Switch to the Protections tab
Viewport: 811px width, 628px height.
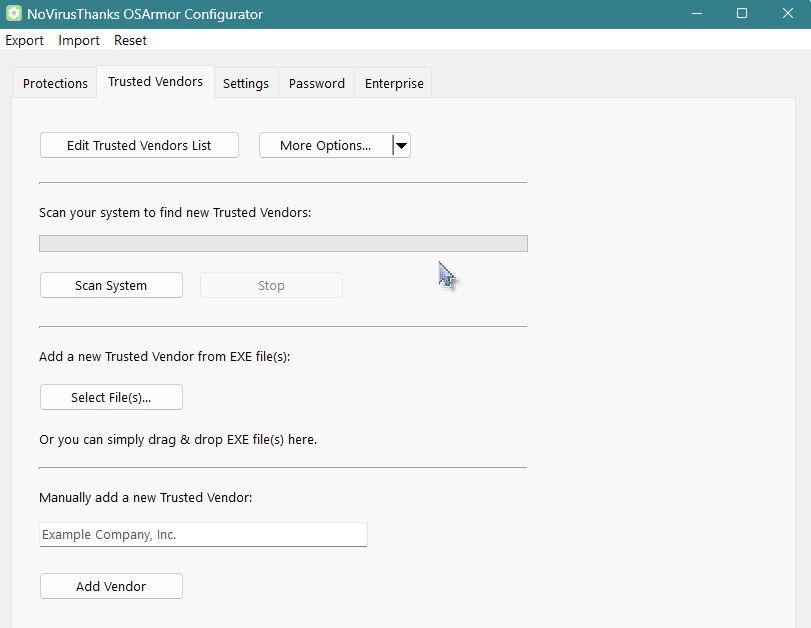click(x=55, y=83)
